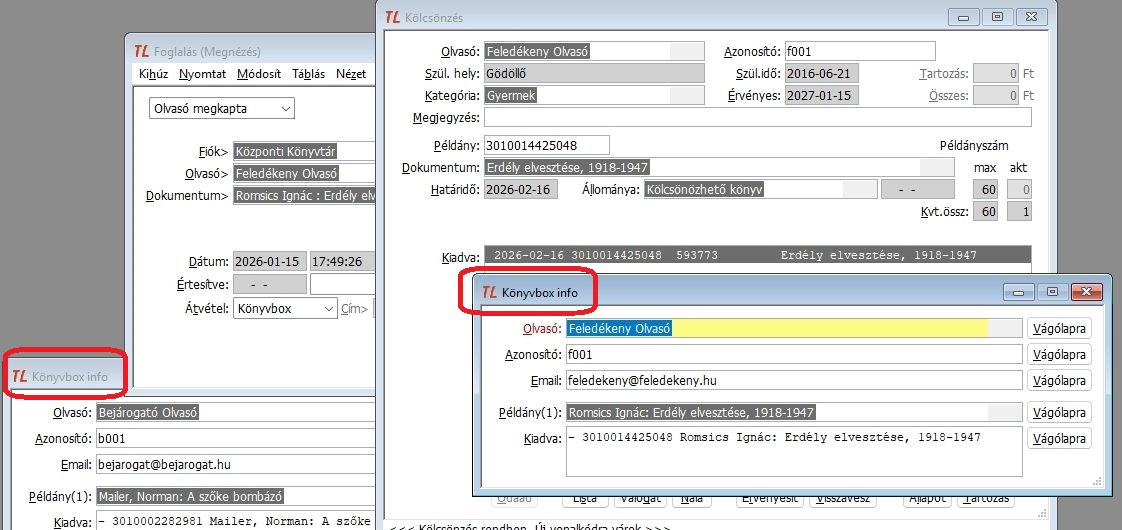Screen dimensions: 1122x530
Task: Minimize the foreground Könyvbox info window
Action: 1018,292
